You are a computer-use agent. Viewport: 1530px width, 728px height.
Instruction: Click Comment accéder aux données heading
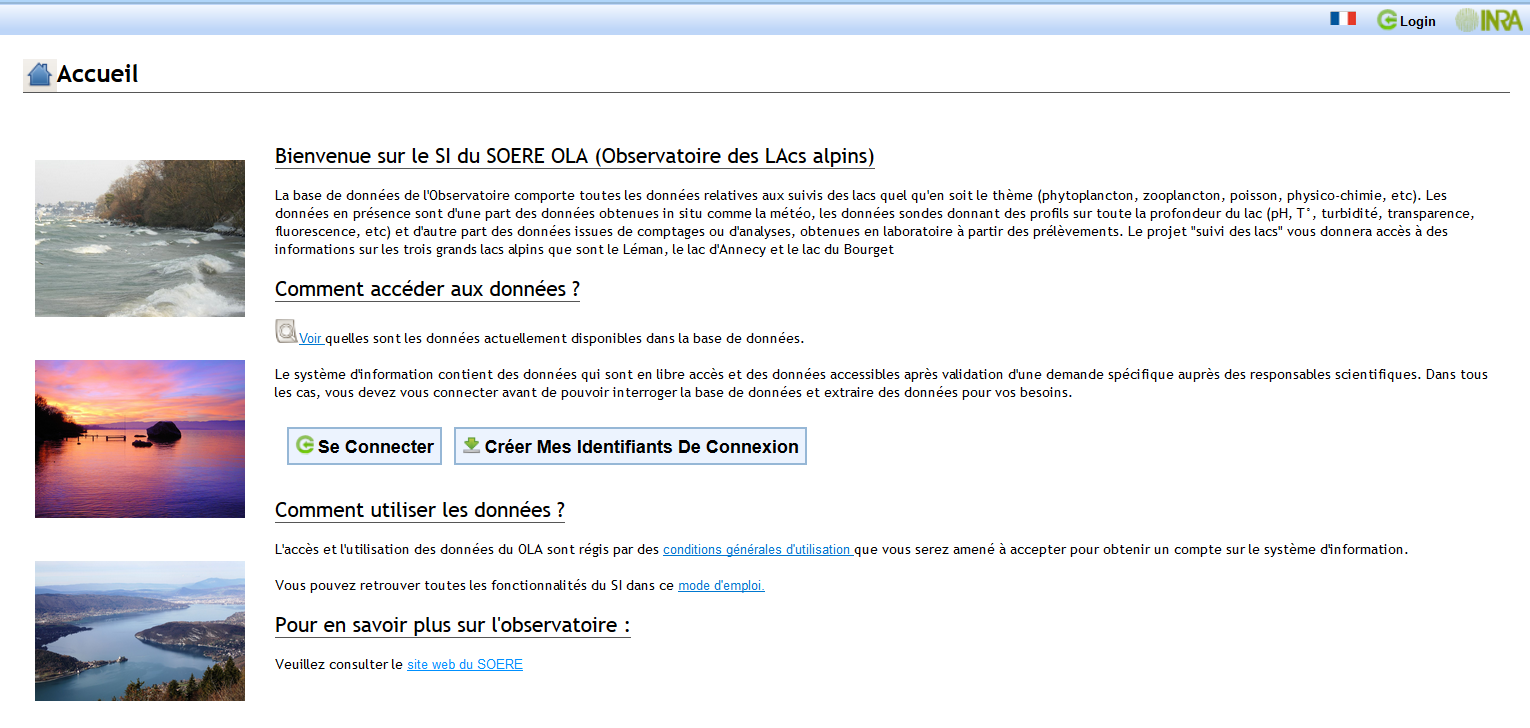[427, 290]
